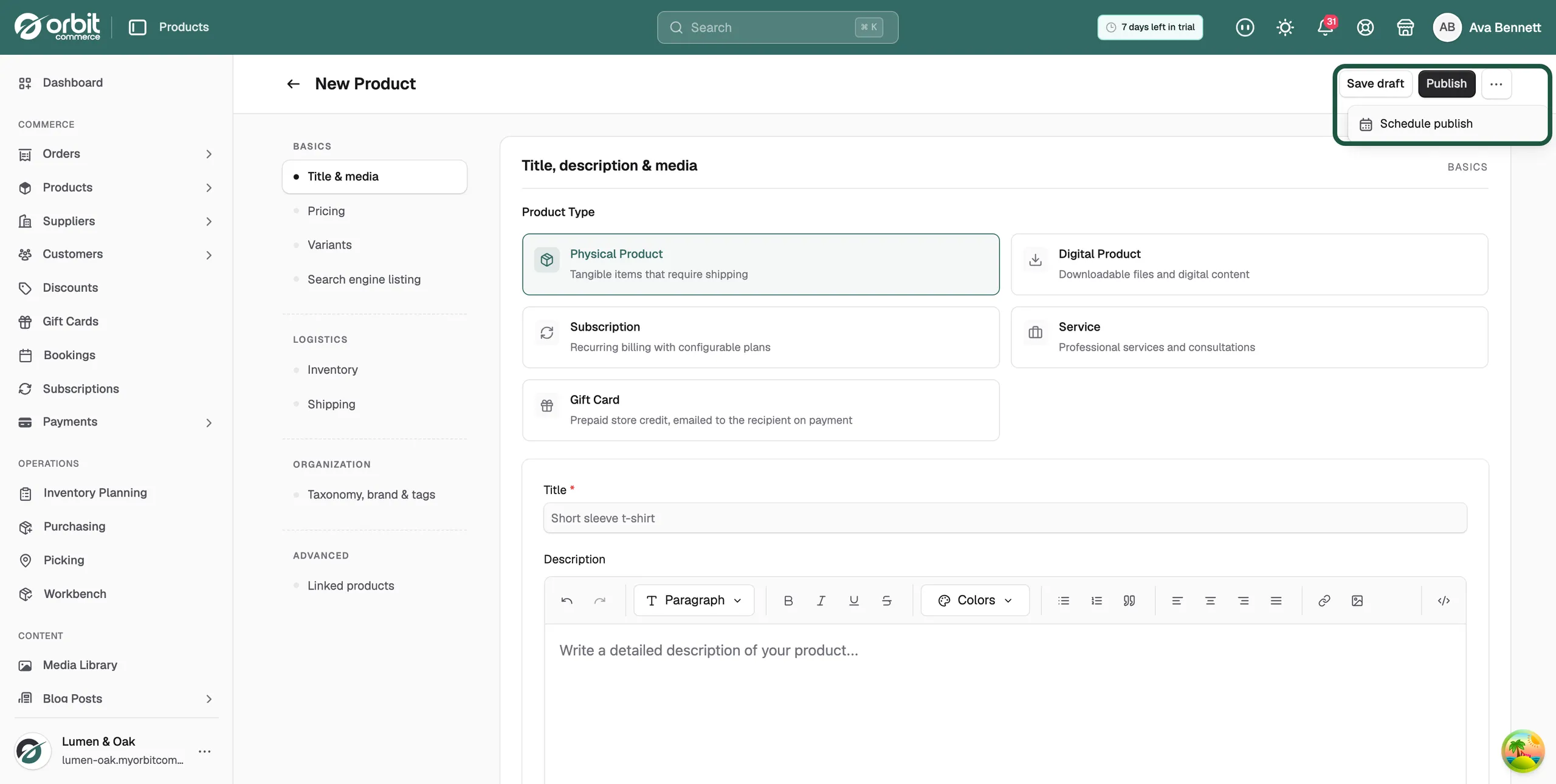Choose Subscription product type
Image resolution: width=1556 pixels, height=784 pixels.
(x=761, y=337)
